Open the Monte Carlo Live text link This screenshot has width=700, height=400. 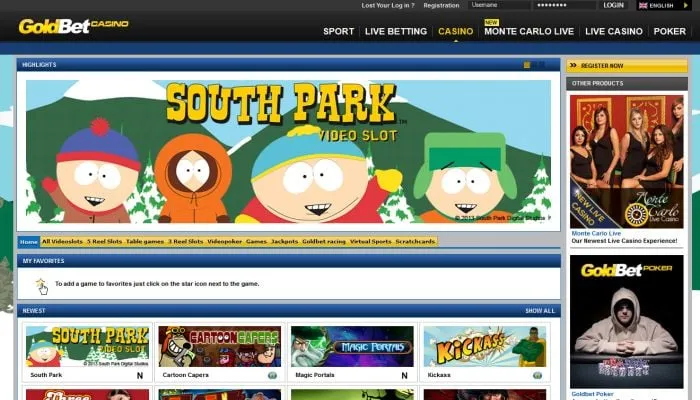(596, 233)
